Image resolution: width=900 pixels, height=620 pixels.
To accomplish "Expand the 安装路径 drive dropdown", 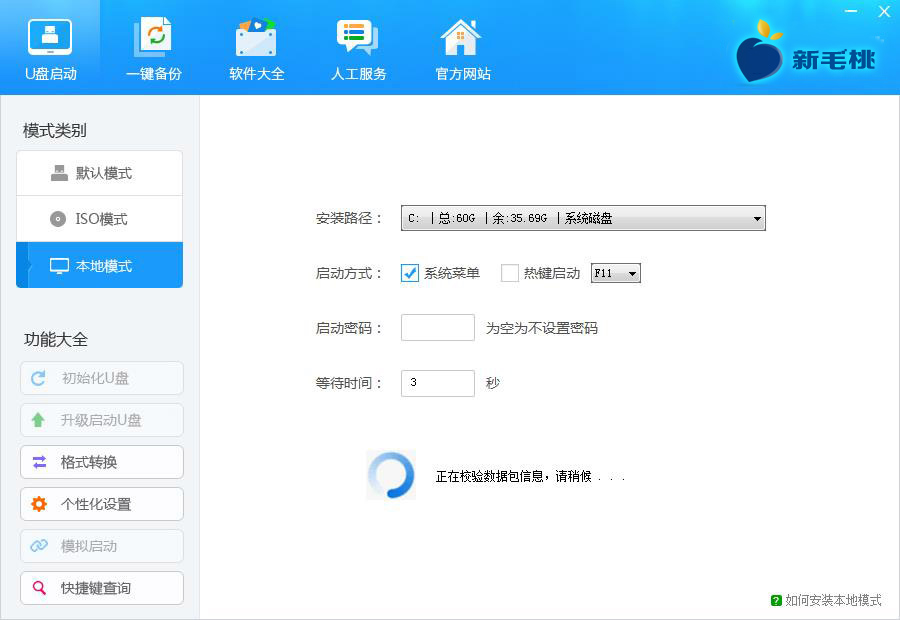I will (x=583, y=218).
